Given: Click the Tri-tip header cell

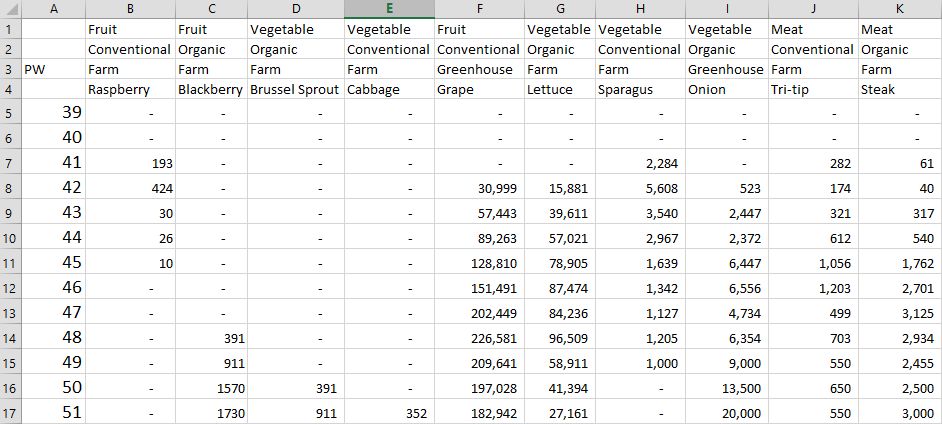Looking at the screenshot, I should click(813, 89).
